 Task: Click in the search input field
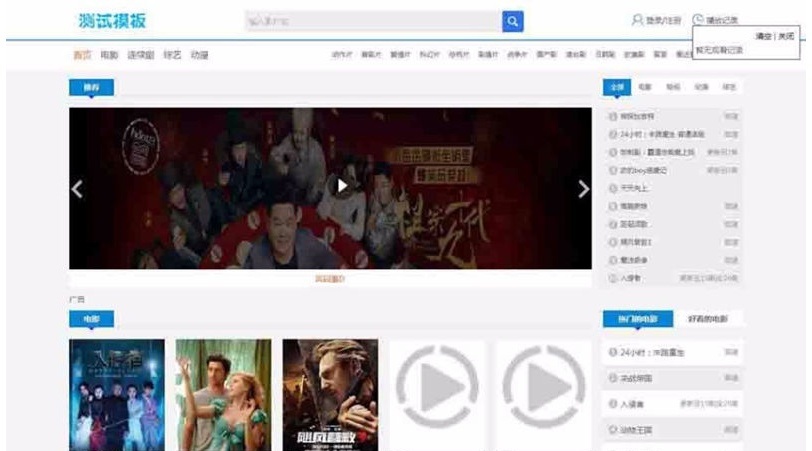[x=372, y=21]
